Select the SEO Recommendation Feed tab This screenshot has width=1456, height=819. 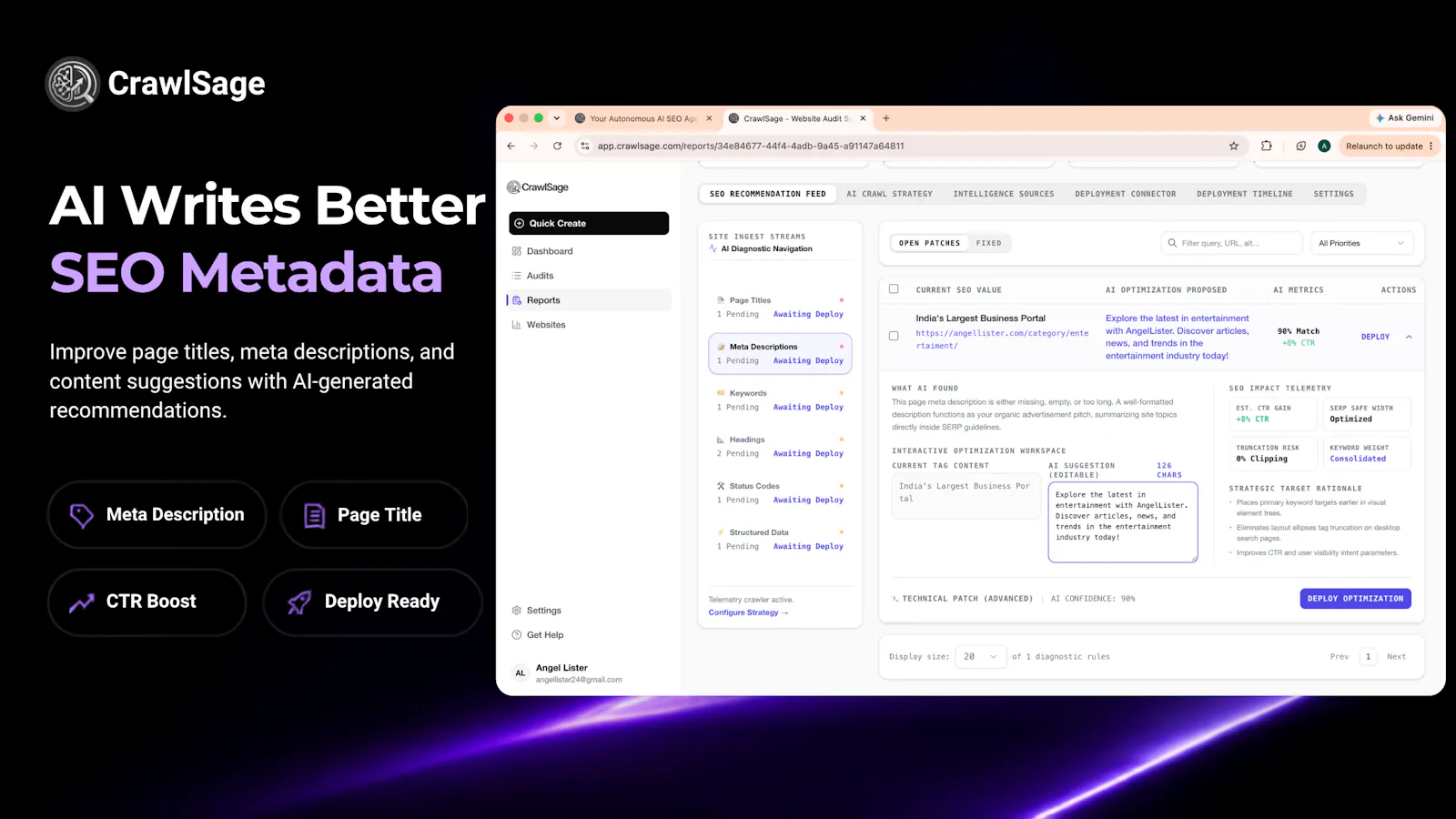coord(767,194)
